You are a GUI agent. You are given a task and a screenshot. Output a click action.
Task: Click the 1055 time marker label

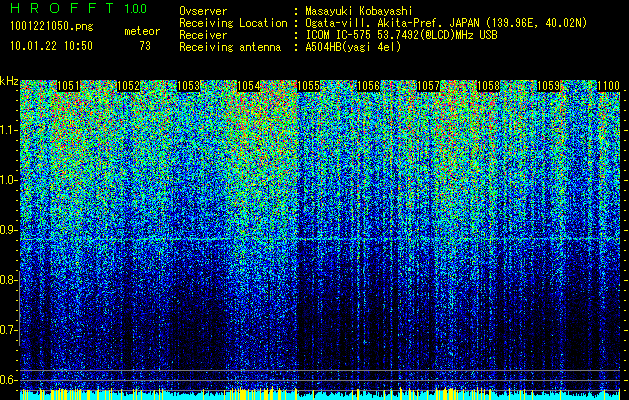pos(309,86)
